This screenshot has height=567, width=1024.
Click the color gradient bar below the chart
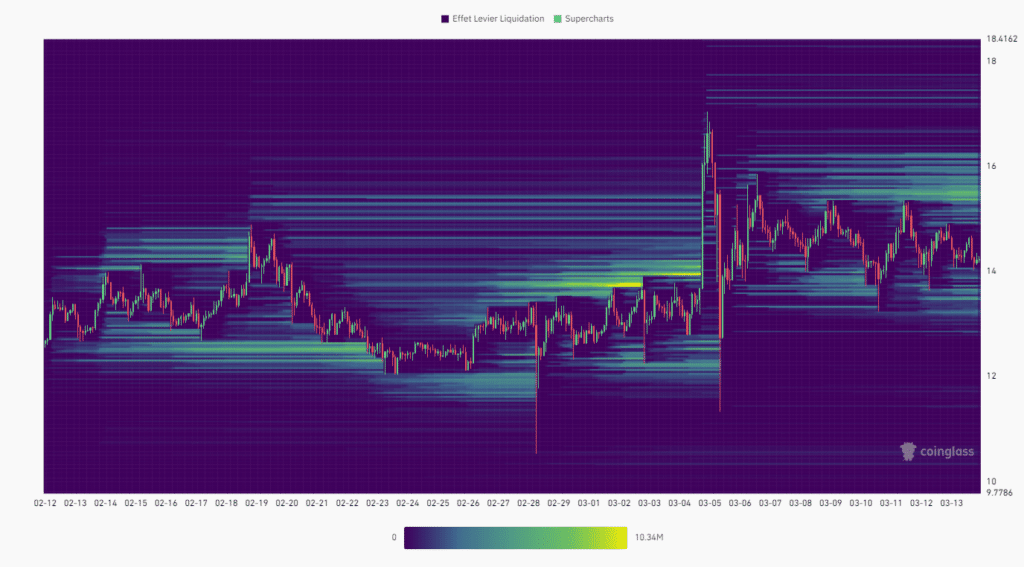(515, 538)
